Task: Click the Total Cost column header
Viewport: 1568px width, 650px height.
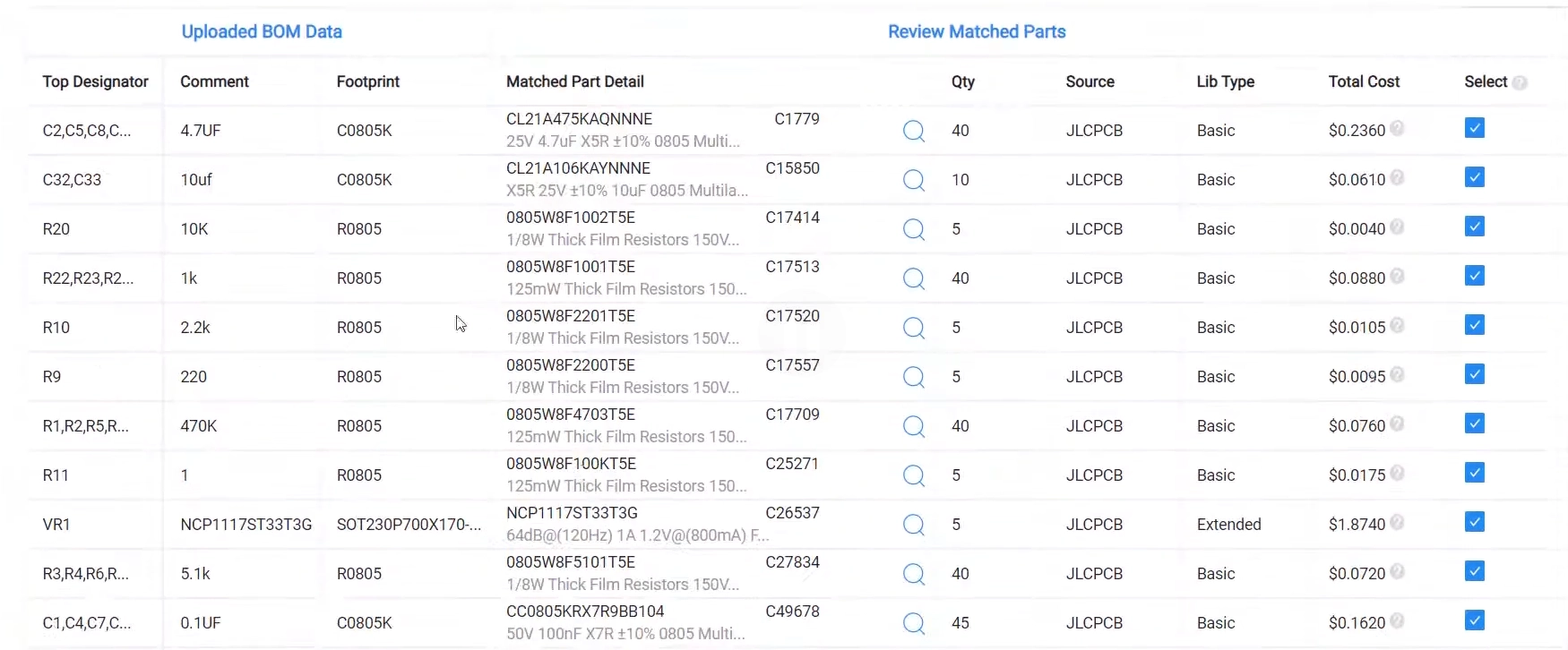Action: 1364,81
